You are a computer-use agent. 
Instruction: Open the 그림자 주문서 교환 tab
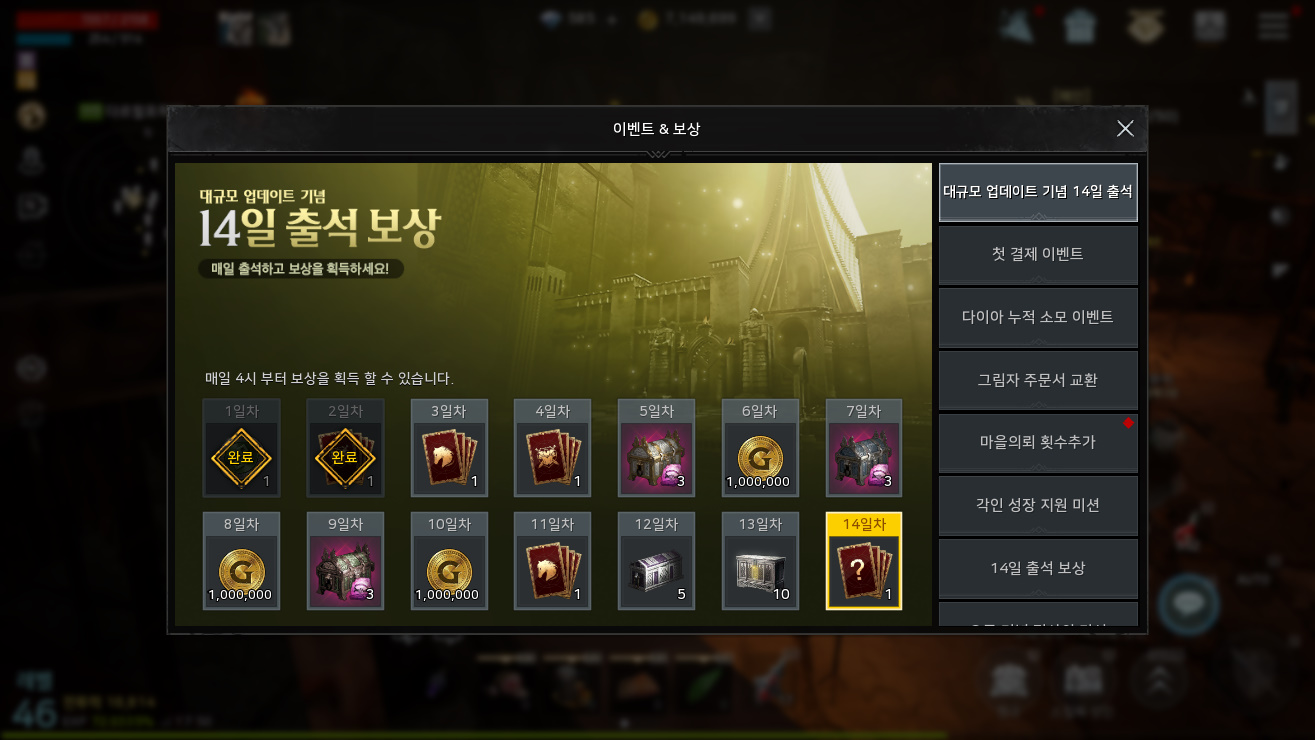1038,380
